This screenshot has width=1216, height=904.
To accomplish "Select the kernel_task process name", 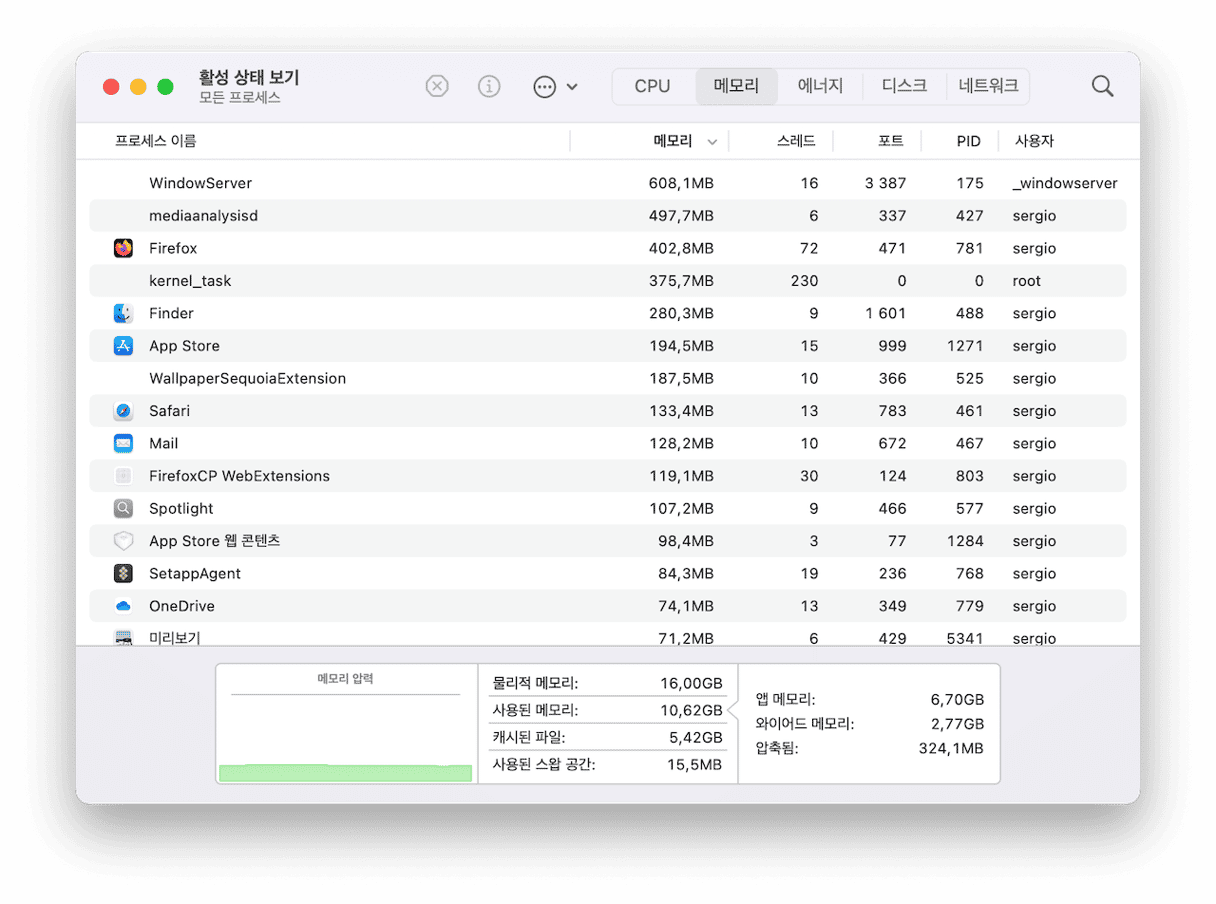I will coord(190,281).
